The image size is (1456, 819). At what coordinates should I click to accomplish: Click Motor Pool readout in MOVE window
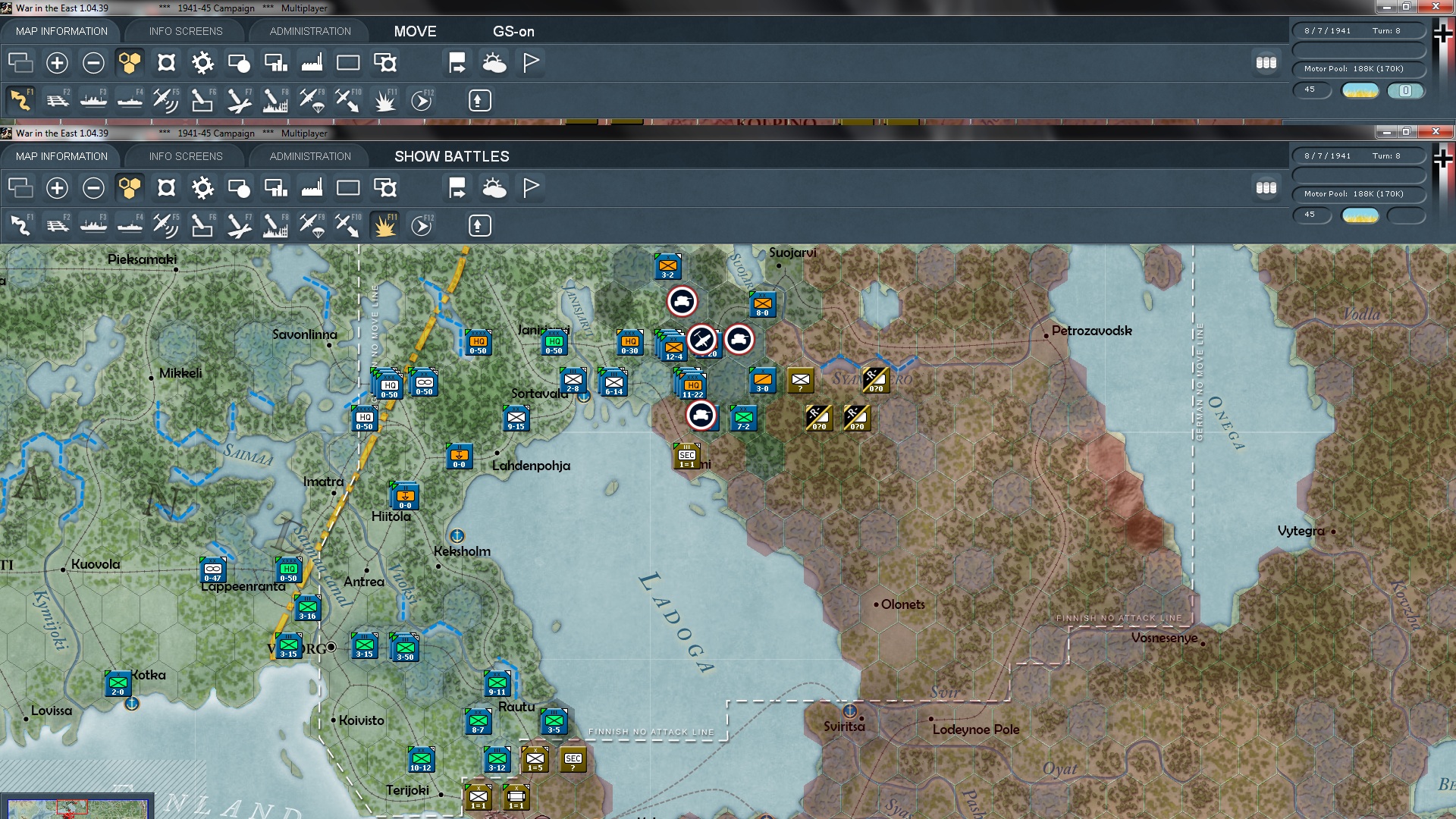click(x=1358, y=69)
